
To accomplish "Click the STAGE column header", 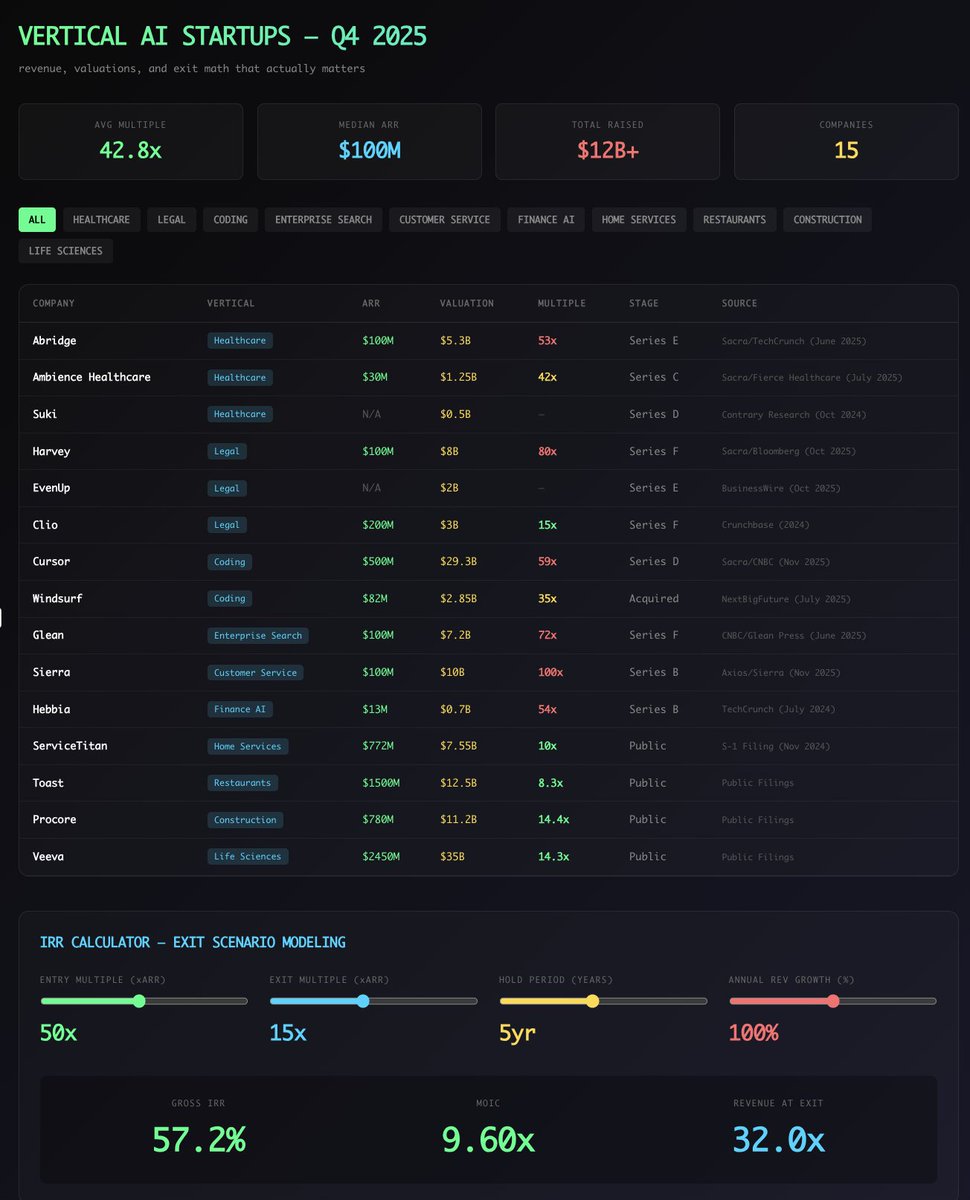I will click(644, 303).
